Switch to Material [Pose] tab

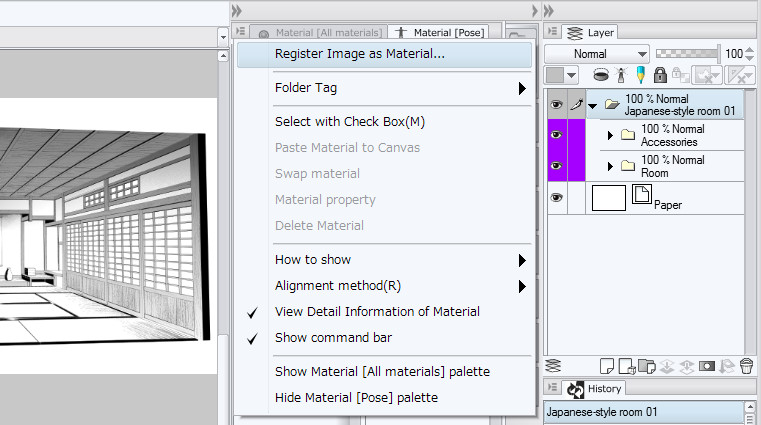(439, 32)
